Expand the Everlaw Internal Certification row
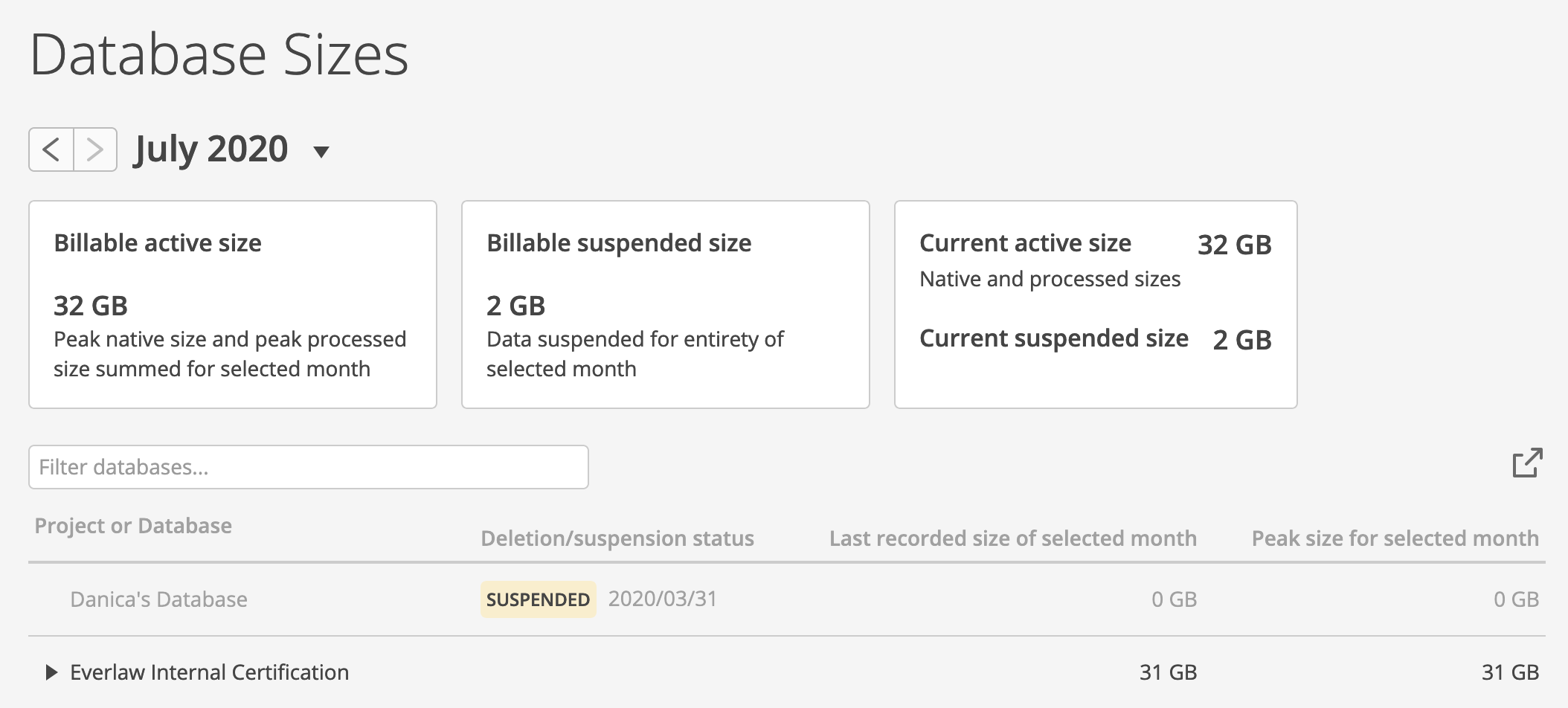This screenshot has width=1568, height=708. click(x=51, y=672)
